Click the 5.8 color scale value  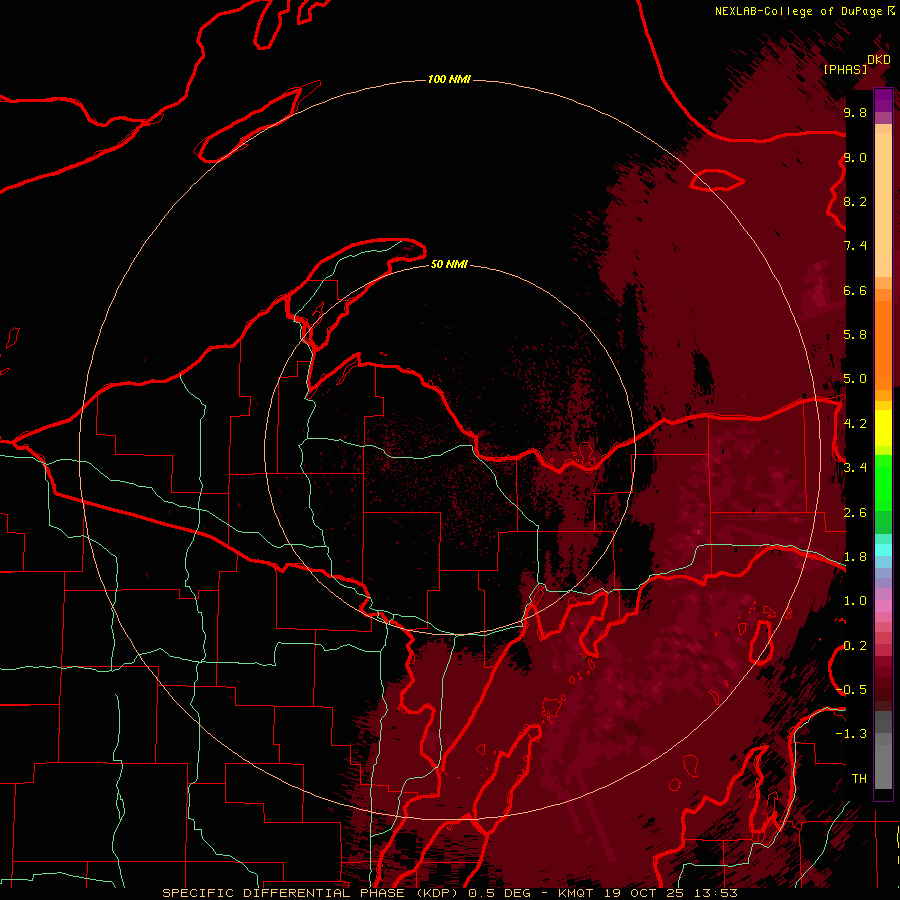click(x=855, y=335)
